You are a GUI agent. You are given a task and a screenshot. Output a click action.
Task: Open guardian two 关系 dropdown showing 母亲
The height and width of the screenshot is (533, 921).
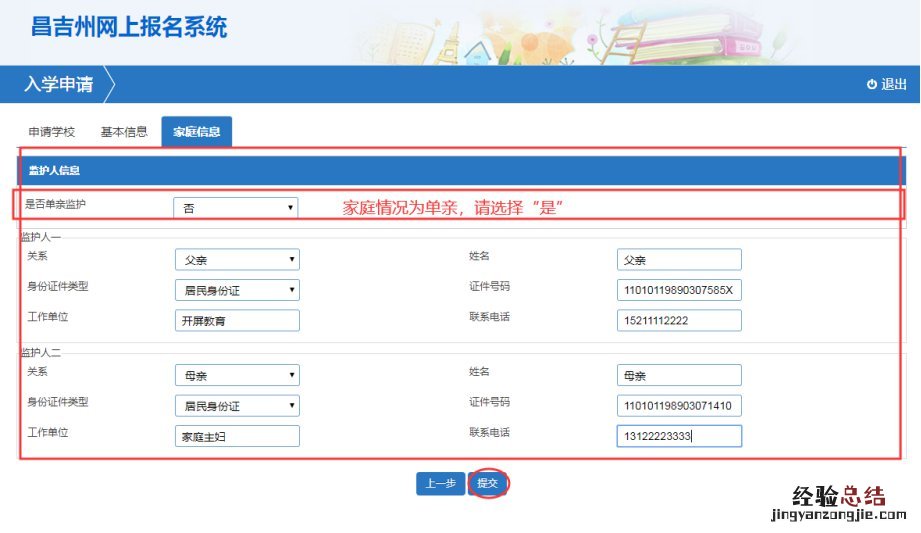coord(236,376)
